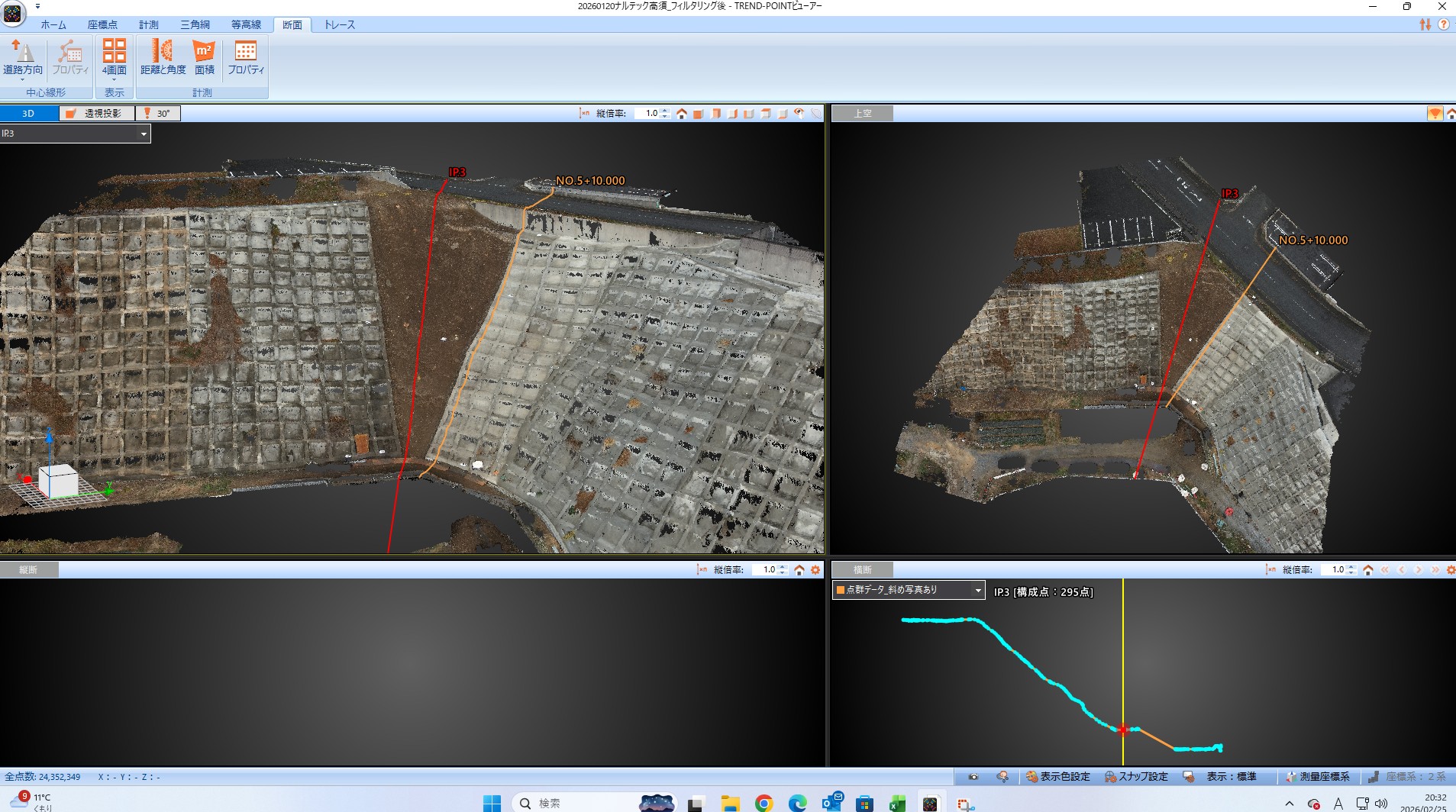
Task: Open the 点群データ_斜め写真あり dropdown
Action: (977, 590)
